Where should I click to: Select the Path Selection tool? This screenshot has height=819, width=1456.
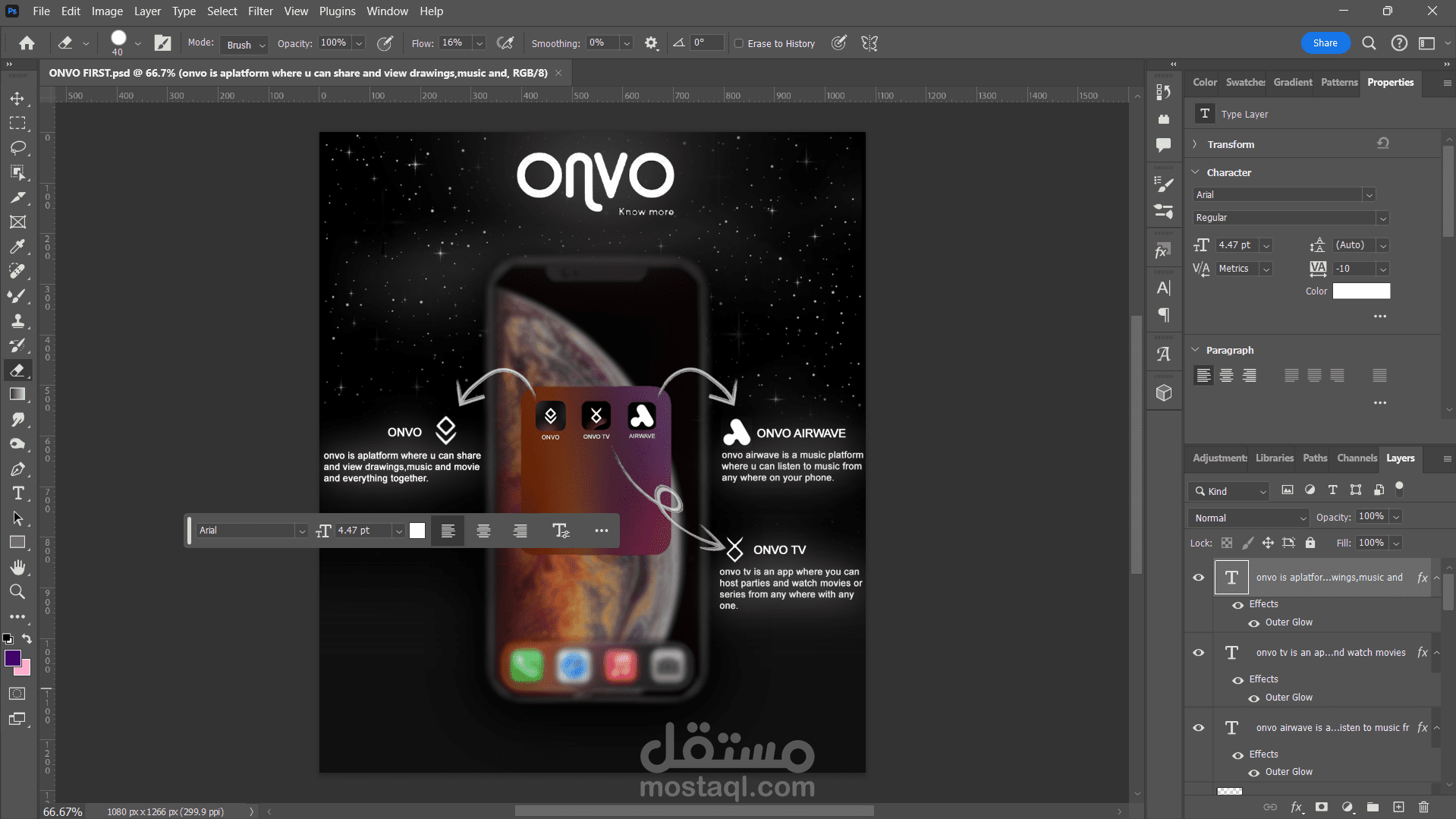click(17, 518)
